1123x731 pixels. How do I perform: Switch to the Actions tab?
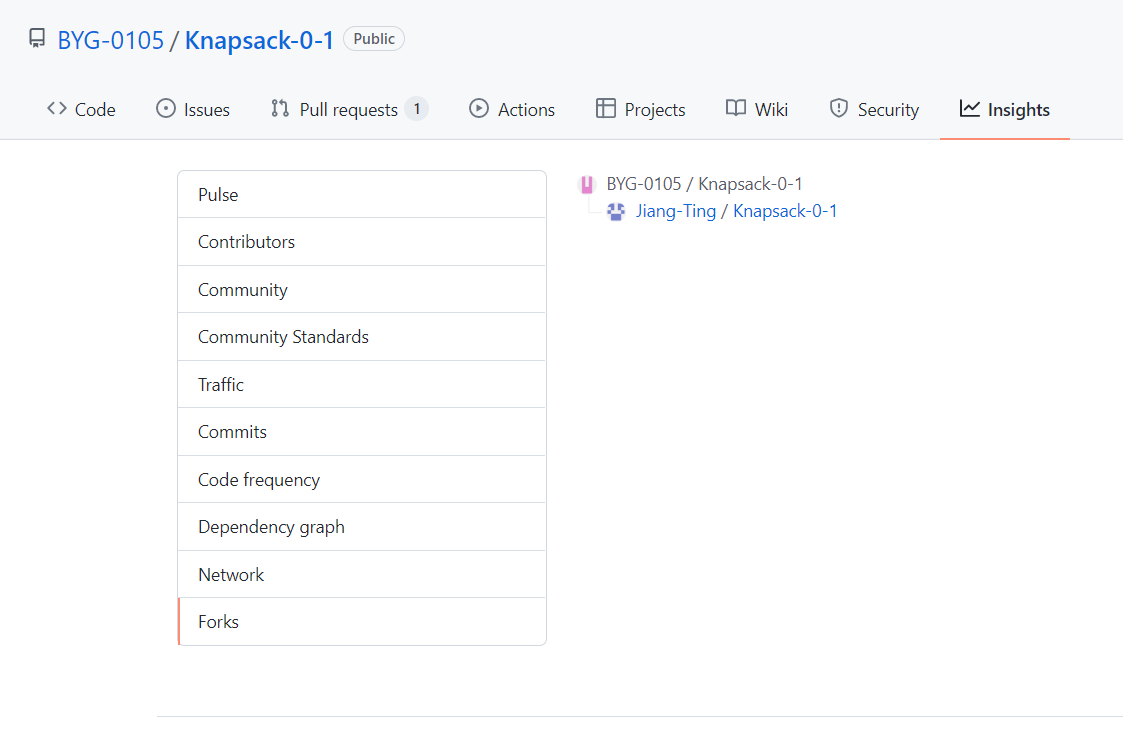click(x=512, y=110)
